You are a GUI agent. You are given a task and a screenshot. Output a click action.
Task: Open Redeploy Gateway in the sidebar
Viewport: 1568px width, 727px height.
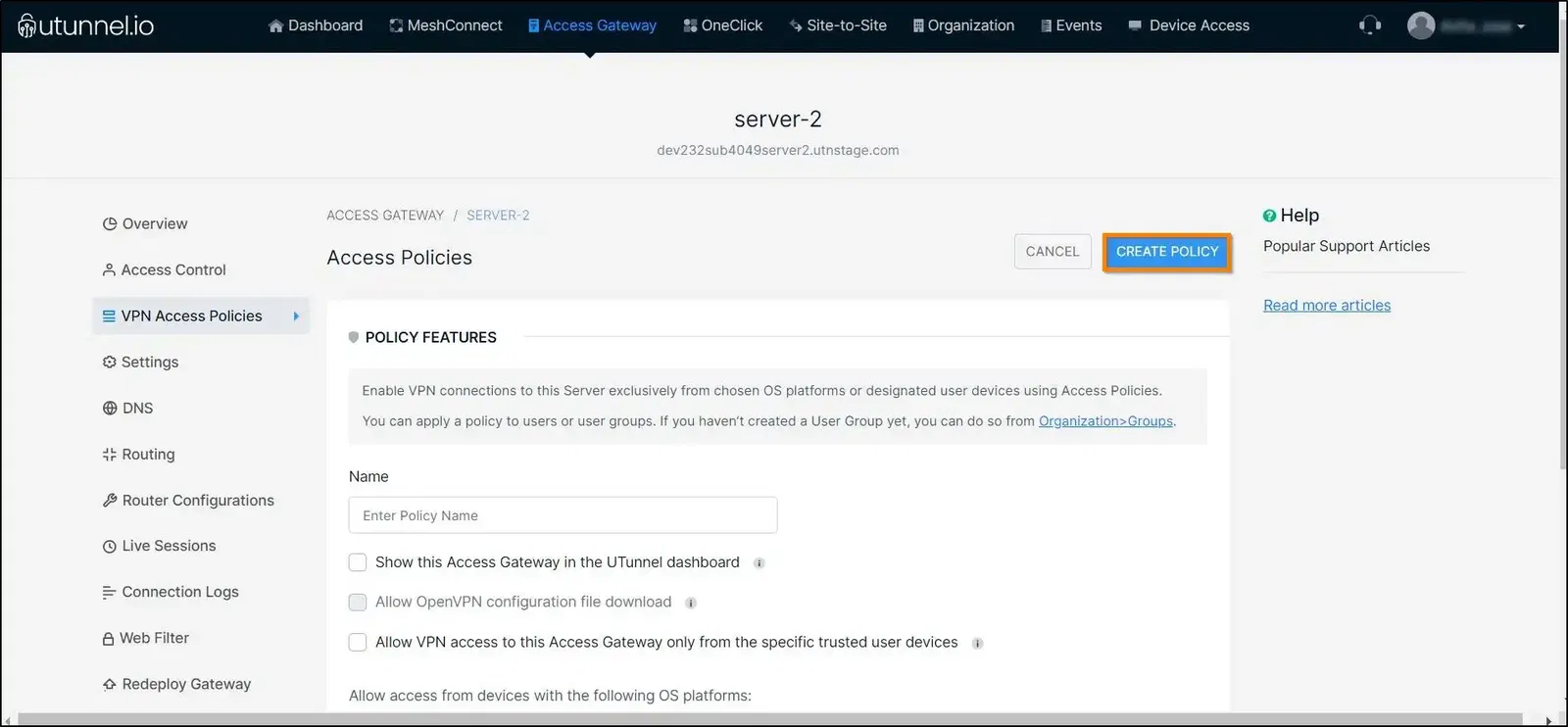click(176, 684)
